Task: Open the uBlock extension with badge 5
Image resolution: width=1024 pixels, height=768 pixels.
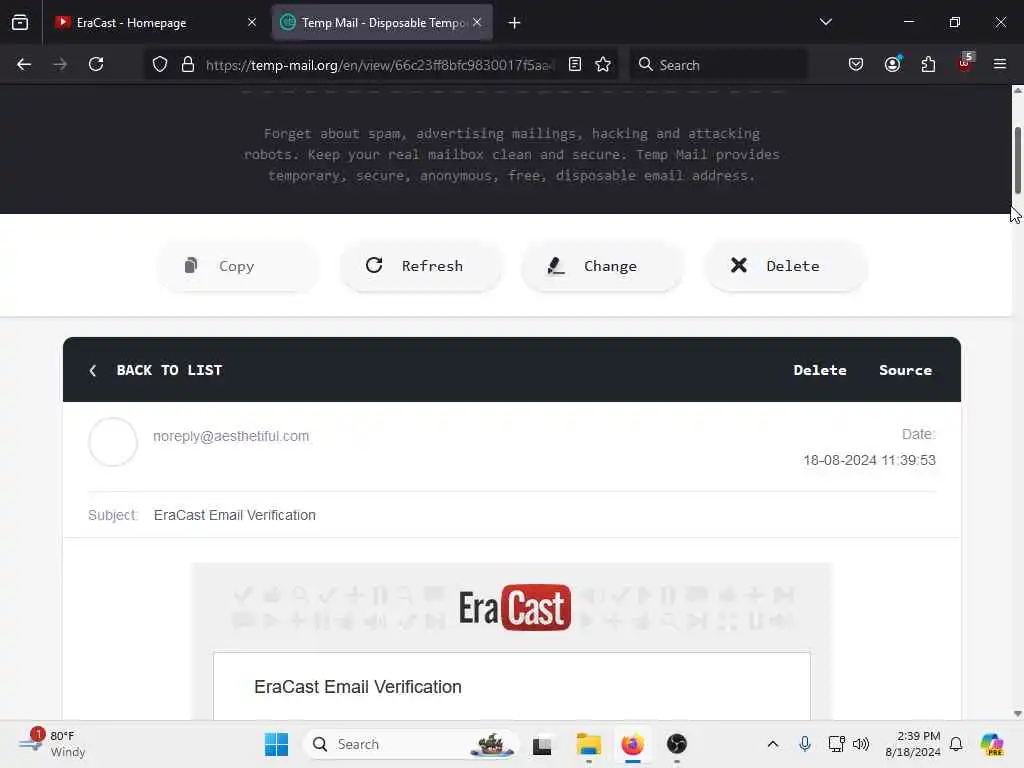Action: point(965,63)
